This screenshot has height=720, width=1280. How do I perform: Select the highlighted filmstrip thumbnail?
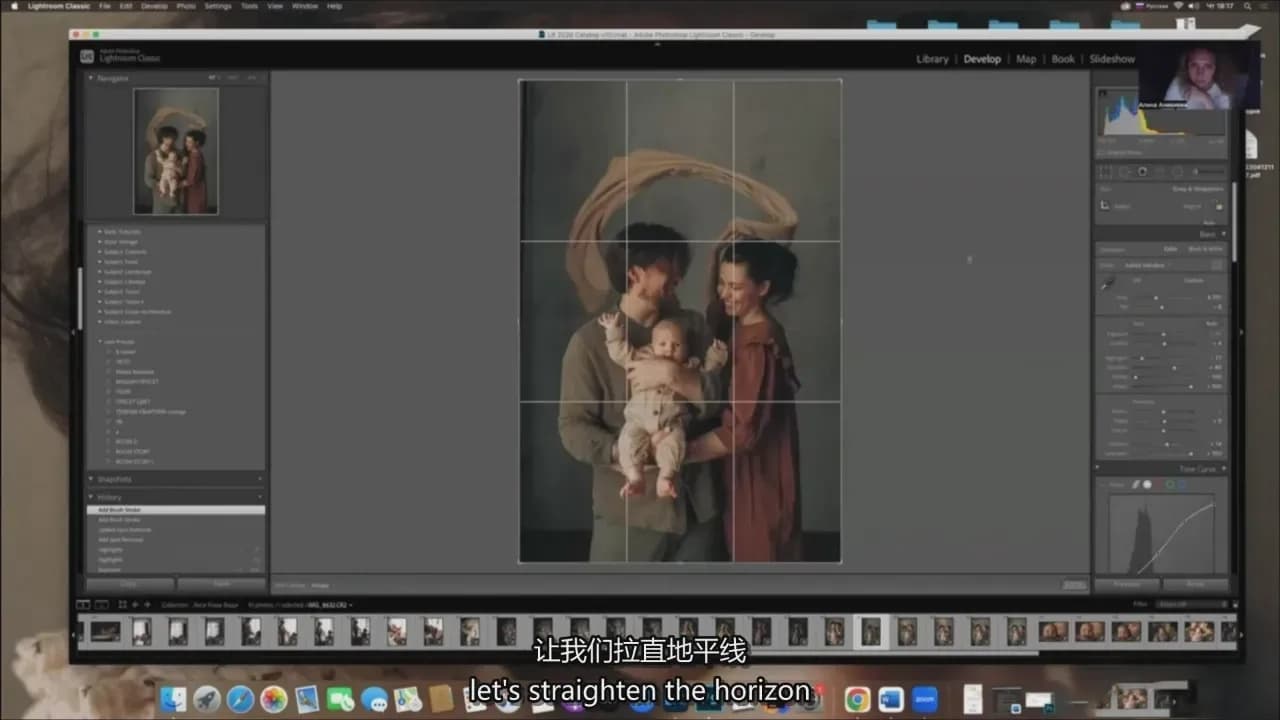click(x=871, y=631)
